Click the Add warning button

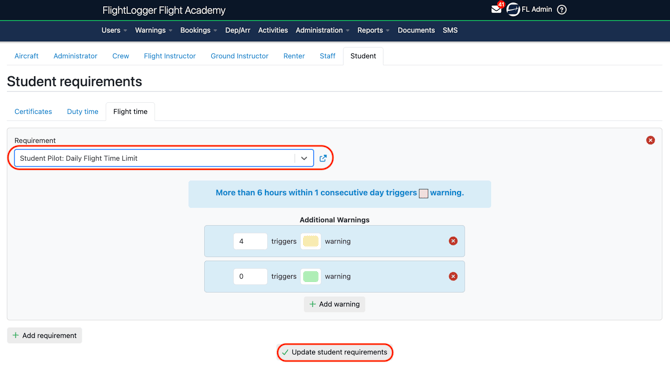point(335,304)
